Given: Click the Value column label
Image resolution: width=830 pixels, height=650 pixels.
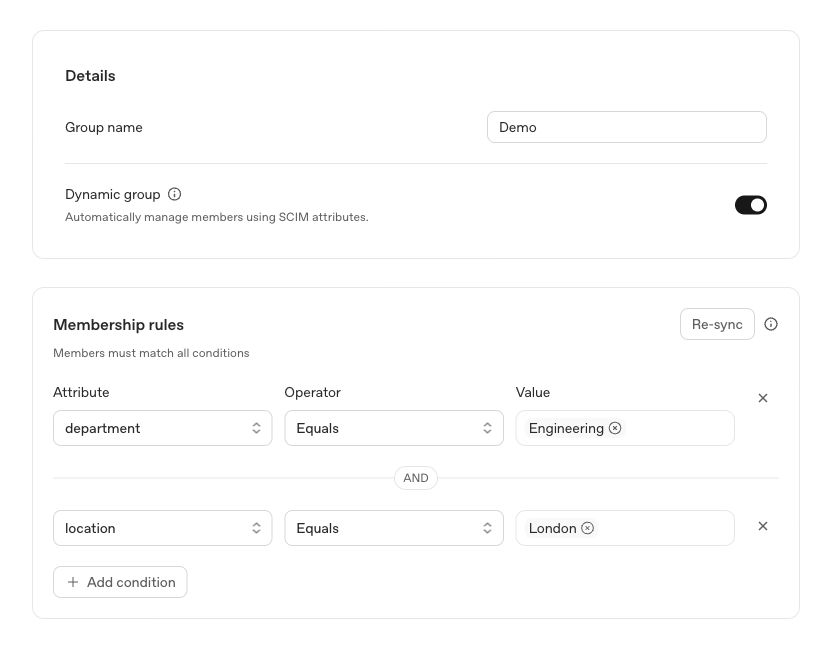Looking at the screenshot, I should (533, 392).
